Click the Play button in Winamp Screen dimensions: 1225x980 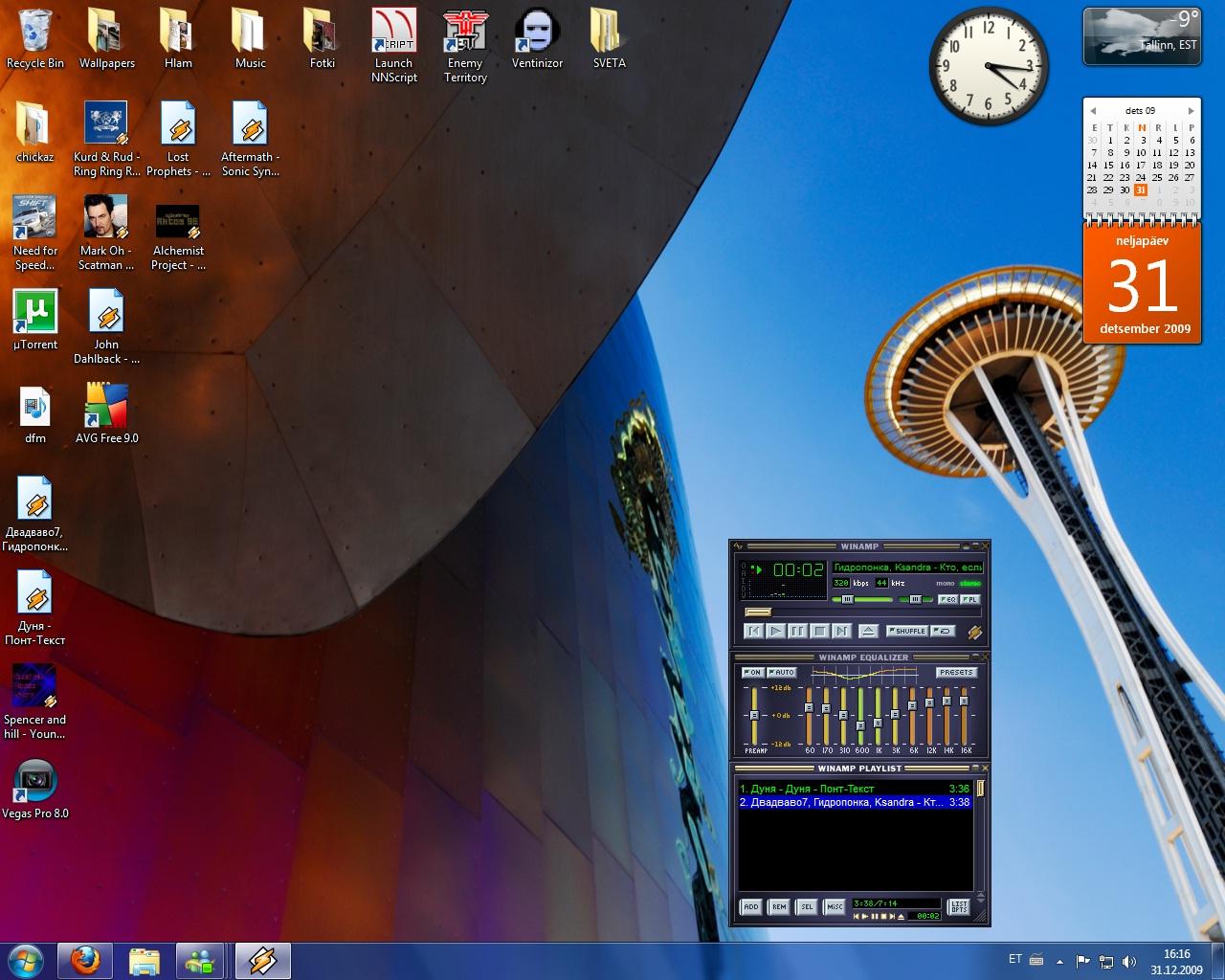coord(776,631)
